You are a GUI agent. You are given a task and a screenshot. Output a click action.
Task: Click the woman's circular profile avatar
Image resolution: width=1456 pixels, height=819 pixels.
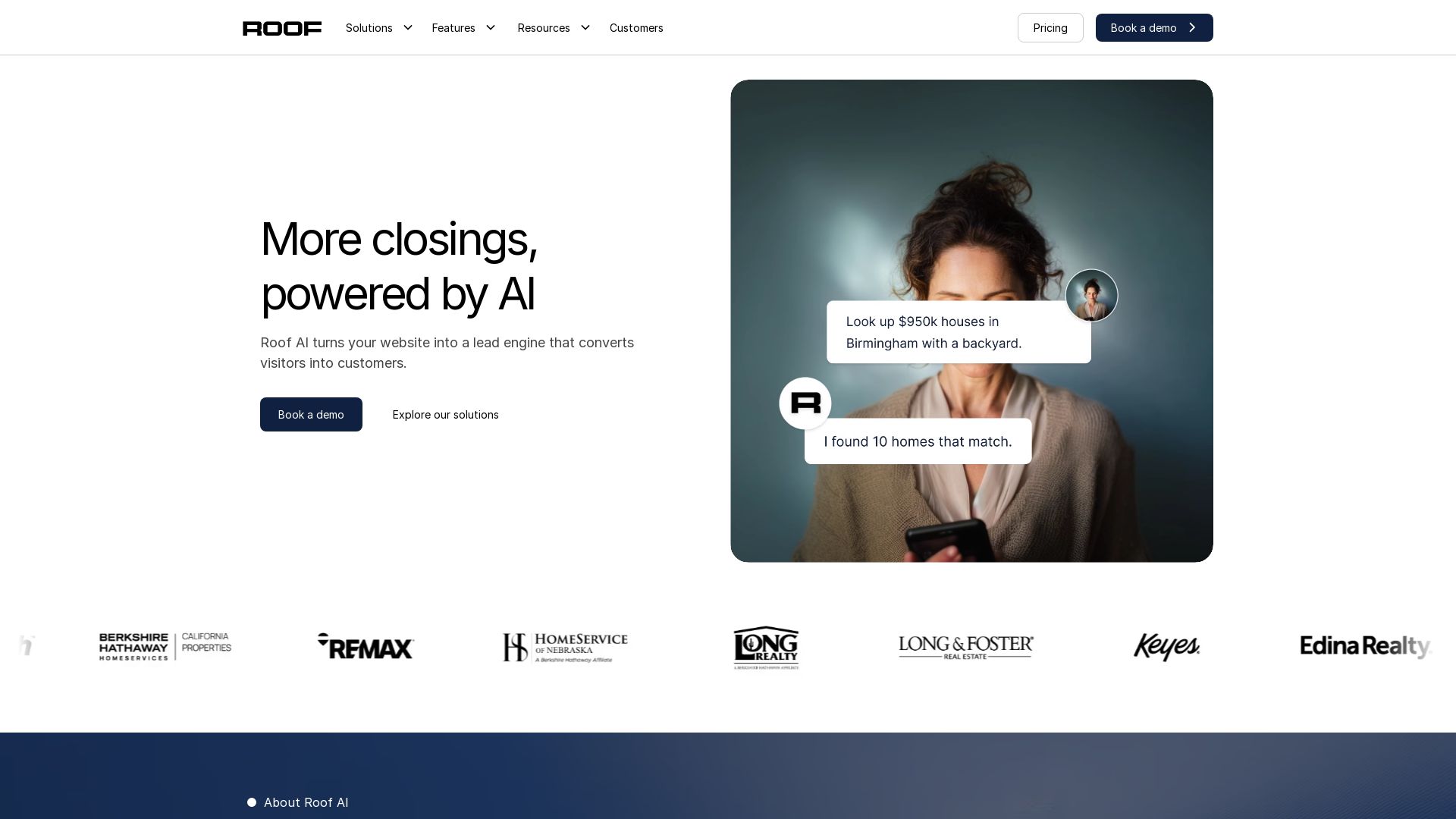(1091, 296)
